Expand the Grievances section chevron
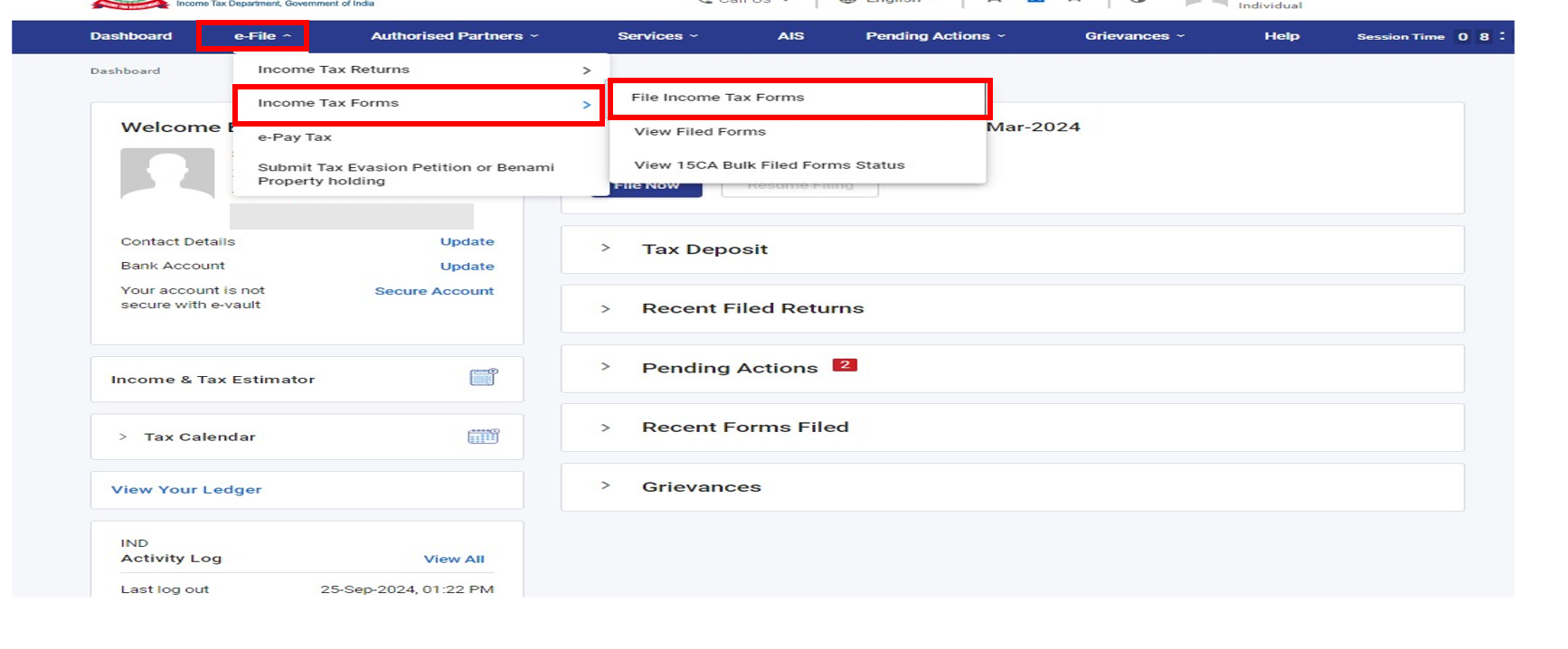 (x=606, y=486)
